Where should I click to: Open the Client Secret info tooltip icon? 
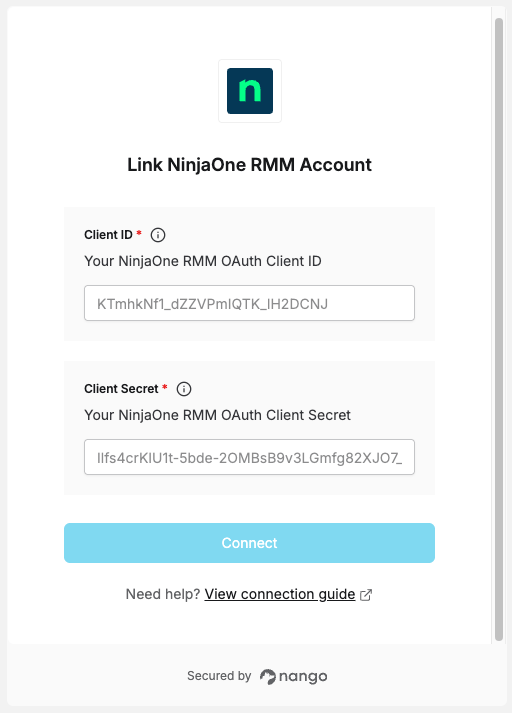click(x=184, y=389)
